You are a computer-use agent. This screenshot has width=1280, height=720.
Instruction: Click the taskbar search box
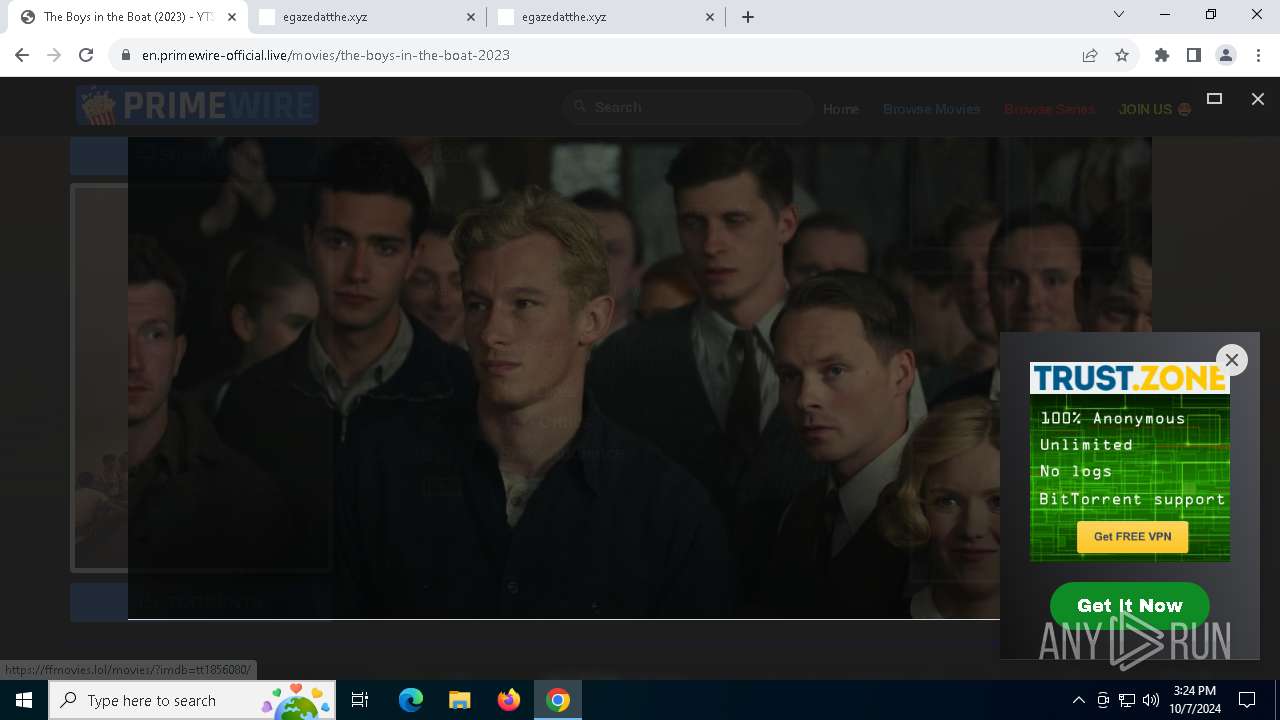coord(192,700)
